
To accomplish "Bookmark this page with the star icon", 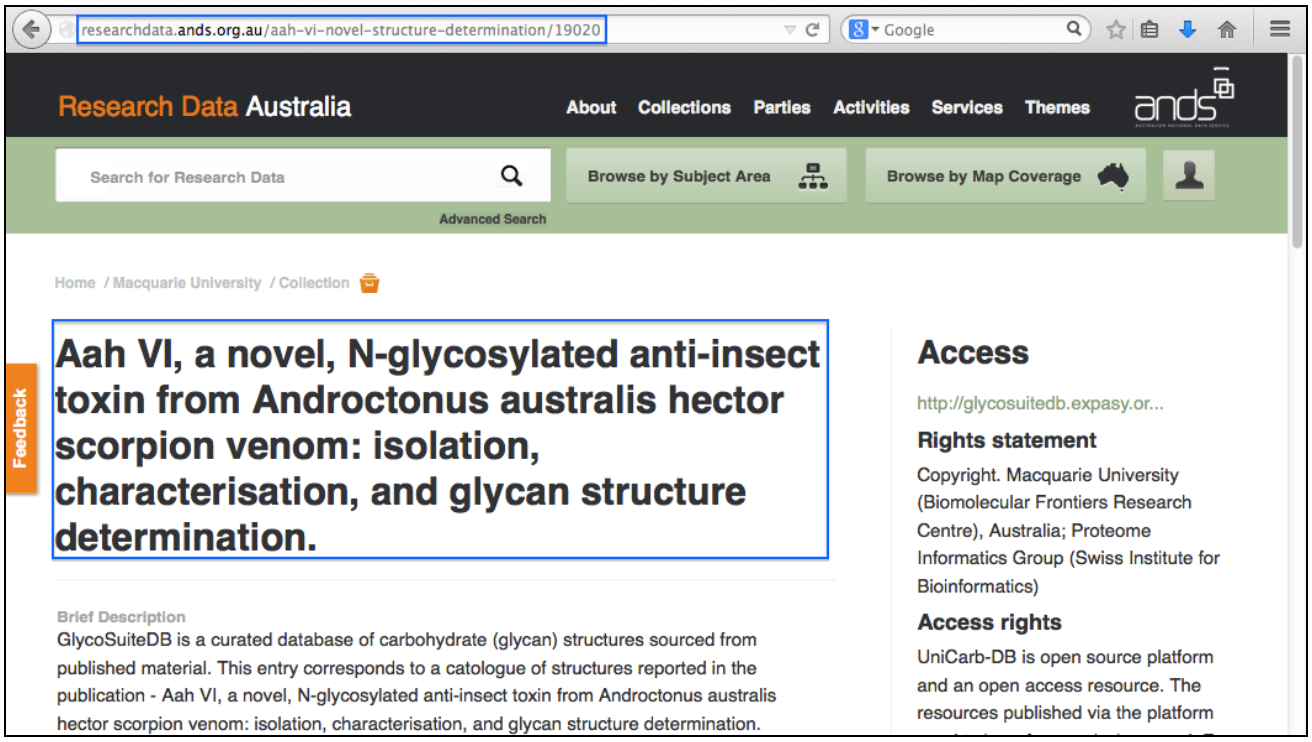I will 1116,30.
